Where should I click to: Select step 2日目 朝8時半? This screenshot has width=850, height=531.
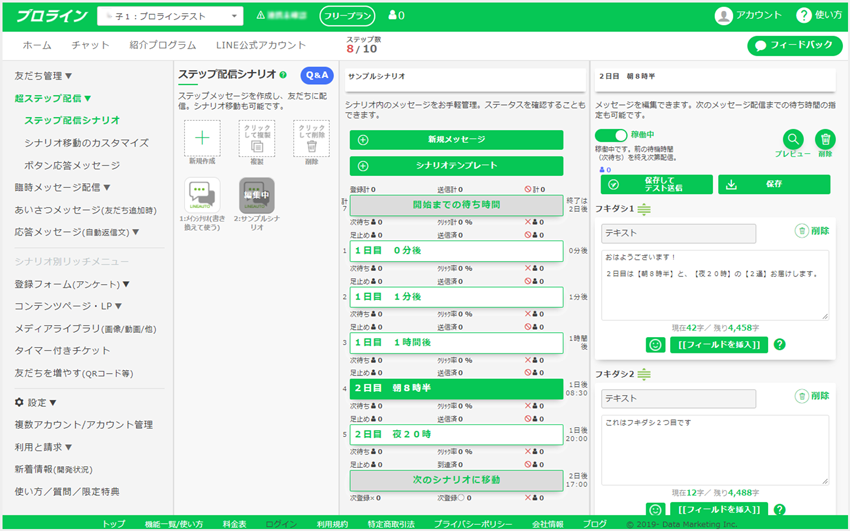[x=456, y=388]
